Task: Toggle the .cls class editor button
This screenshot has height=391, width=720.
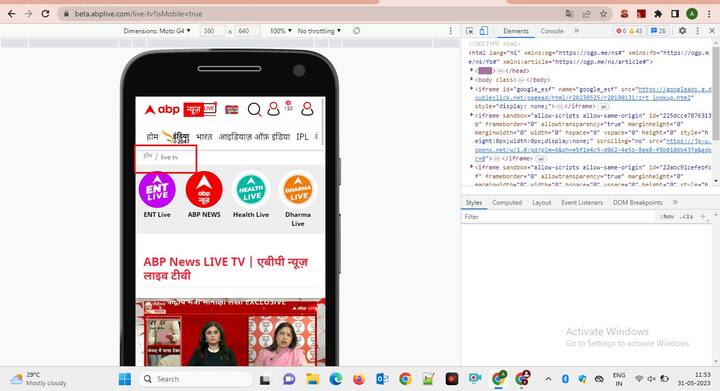Action: (x=687, y=216)
